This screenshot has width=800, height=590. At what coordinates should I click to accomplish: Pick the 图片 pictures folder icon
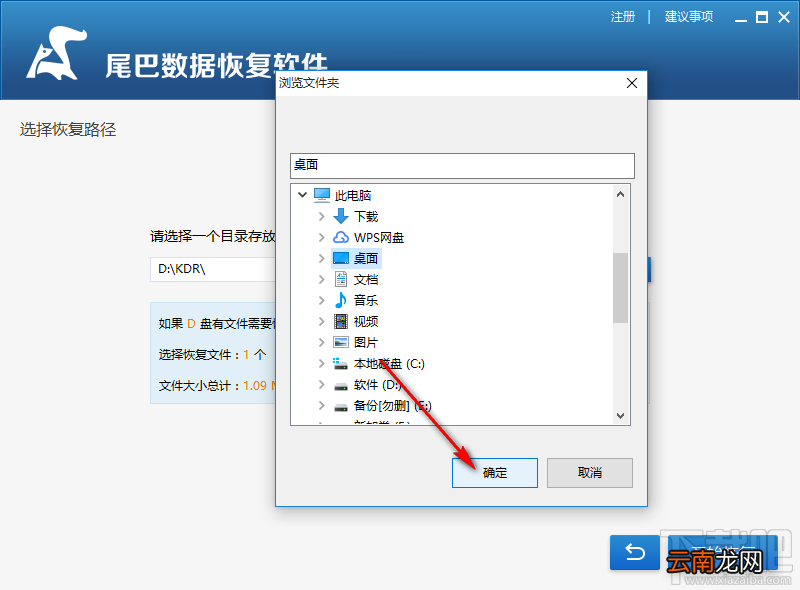[x=341, y=342]
